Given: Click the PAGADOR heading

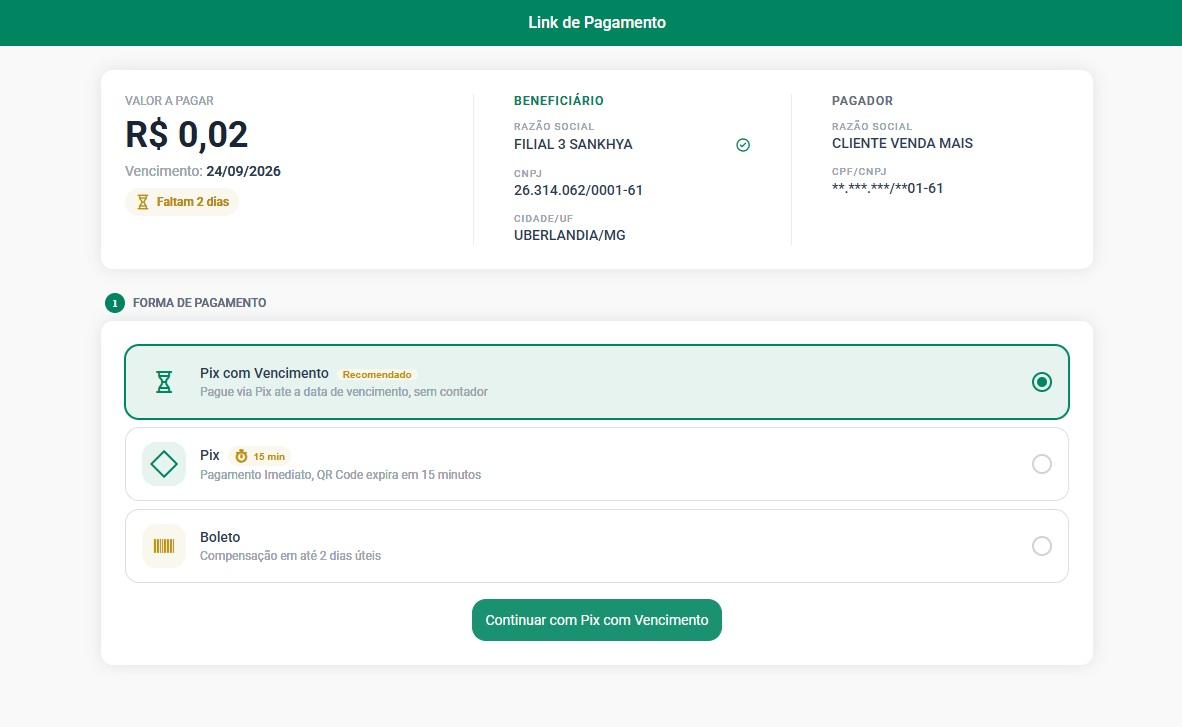Looking at the screenshot, I should [x=862, y=100].
